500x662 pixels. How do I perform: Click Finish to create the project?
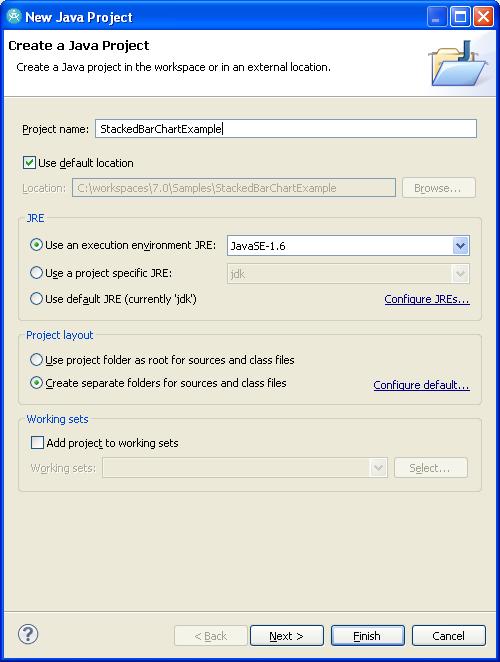point(367,635)
